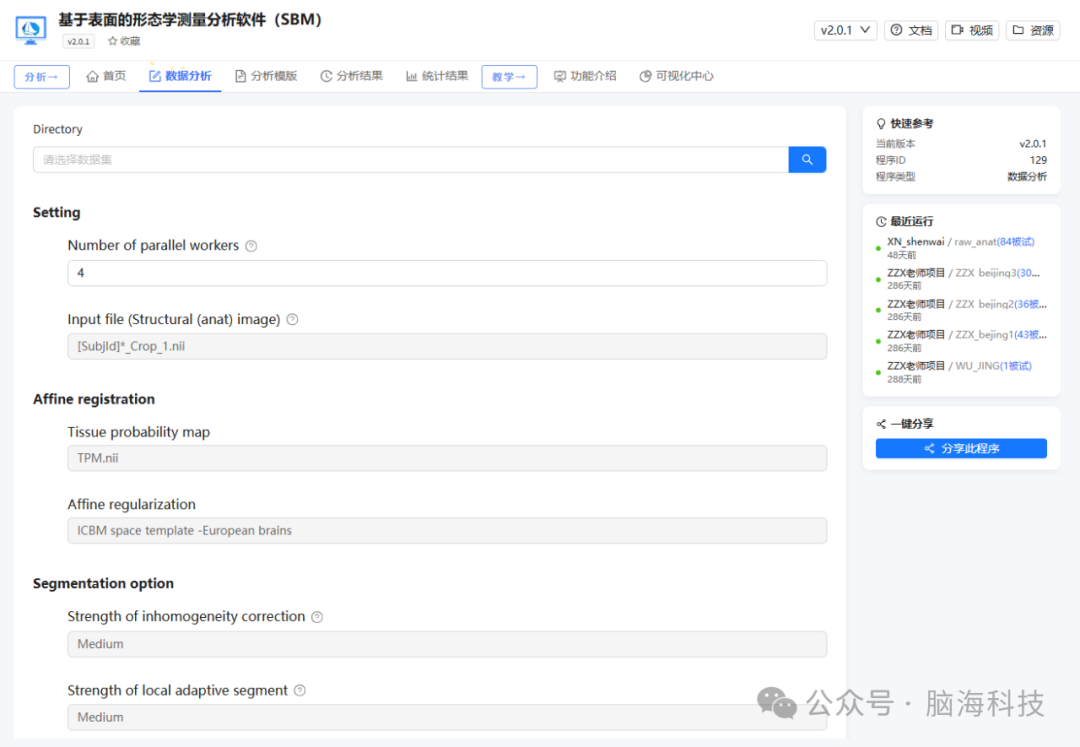Open the 文档 documentation button
This screenshot has width=1080, height=747.
tap(911, 30)
